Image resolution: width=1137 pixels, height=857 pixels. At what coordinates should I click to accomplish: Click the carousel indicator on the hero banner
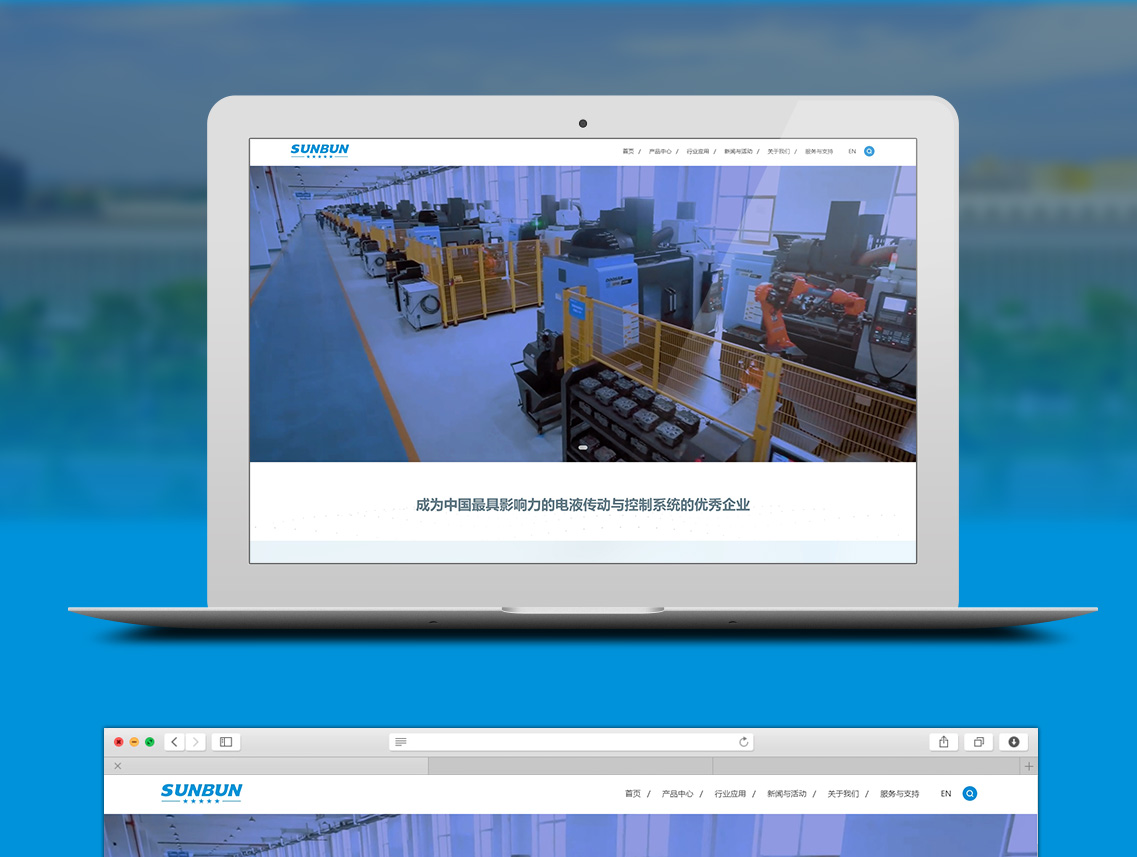click(x=583, y=447)
